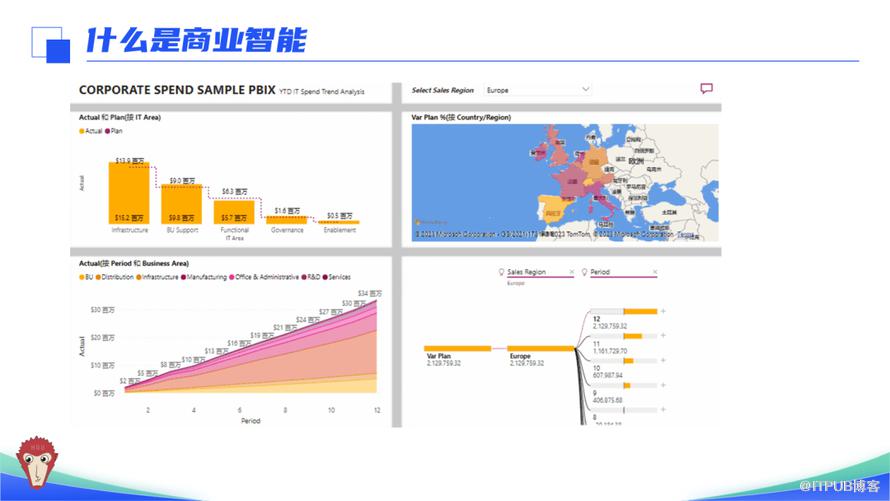Click the Services legend item
The image size is (890, 501).
click(x=337, y=277)
